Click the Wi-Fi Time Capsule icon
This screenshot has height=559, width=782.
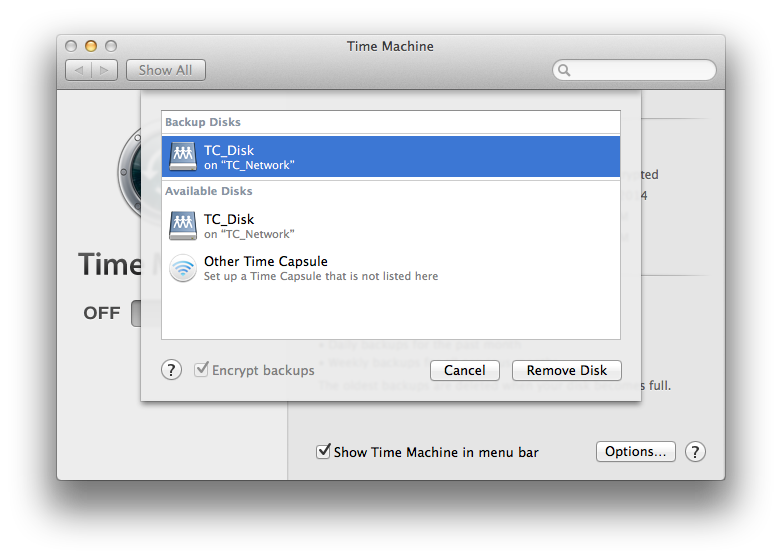[x=183, y=268]
